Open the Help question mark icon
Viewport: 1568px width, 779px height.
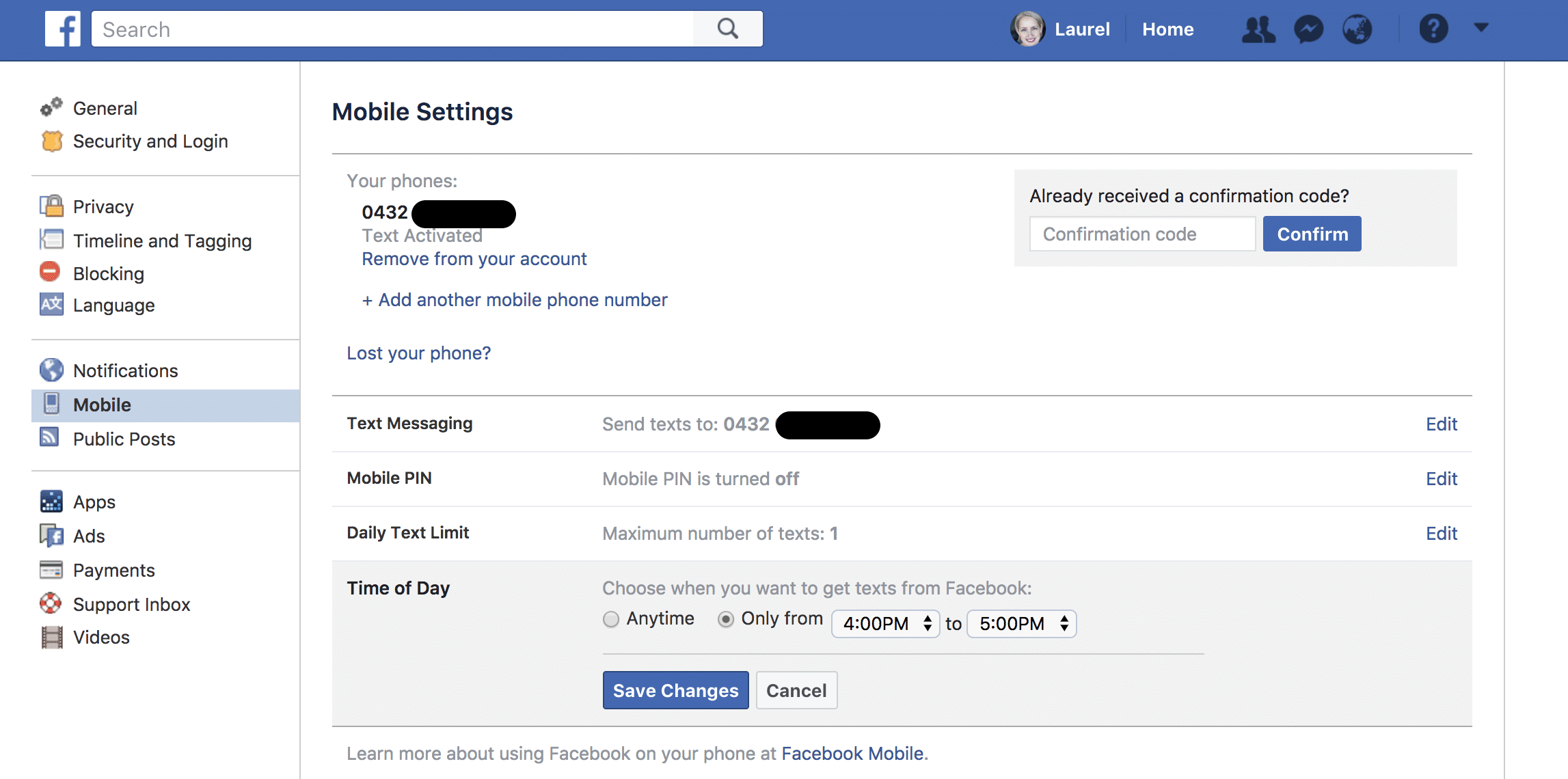click(1433, 29)
